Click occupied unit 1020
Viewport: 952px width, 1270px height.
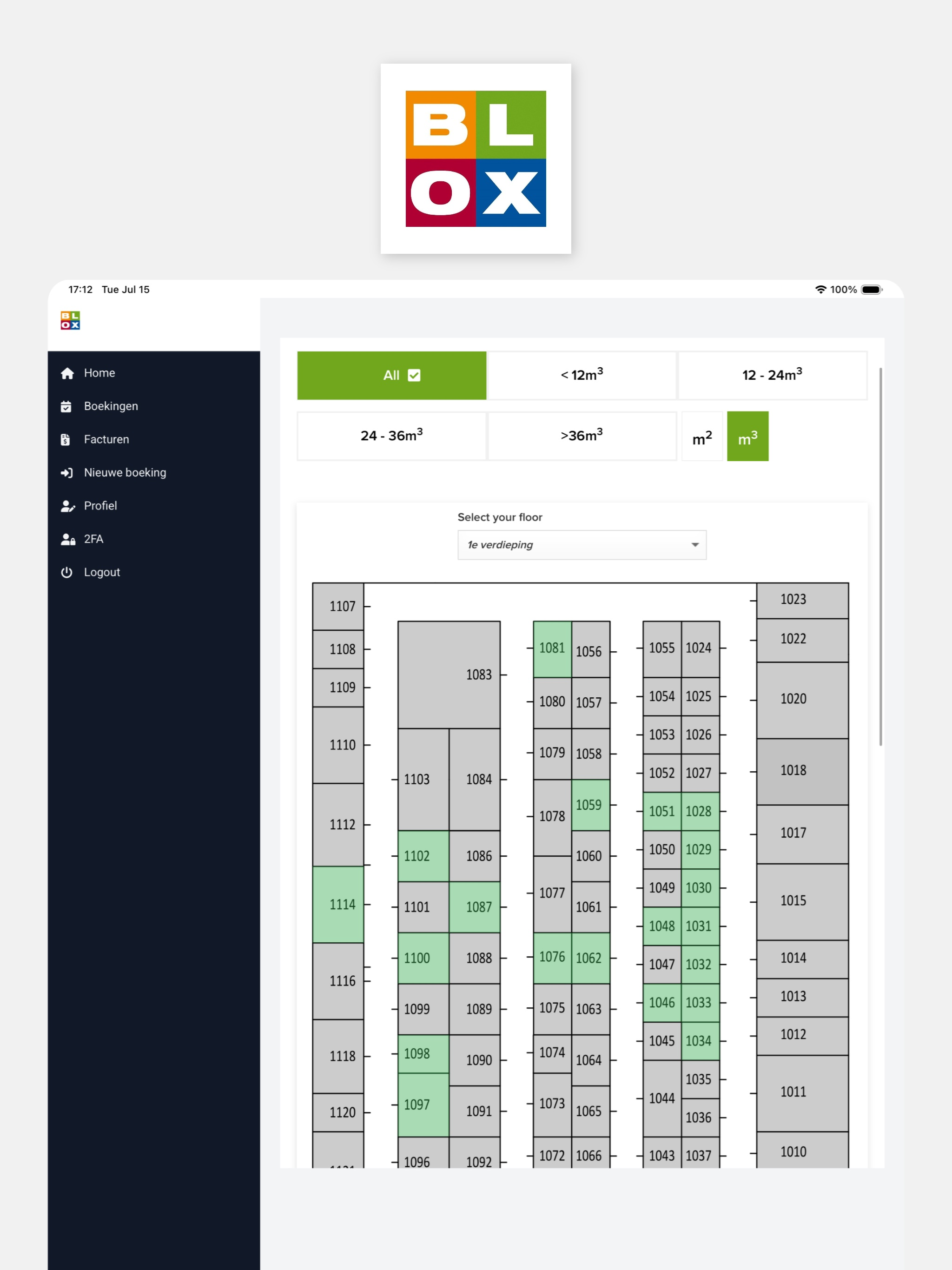(802, 700)
